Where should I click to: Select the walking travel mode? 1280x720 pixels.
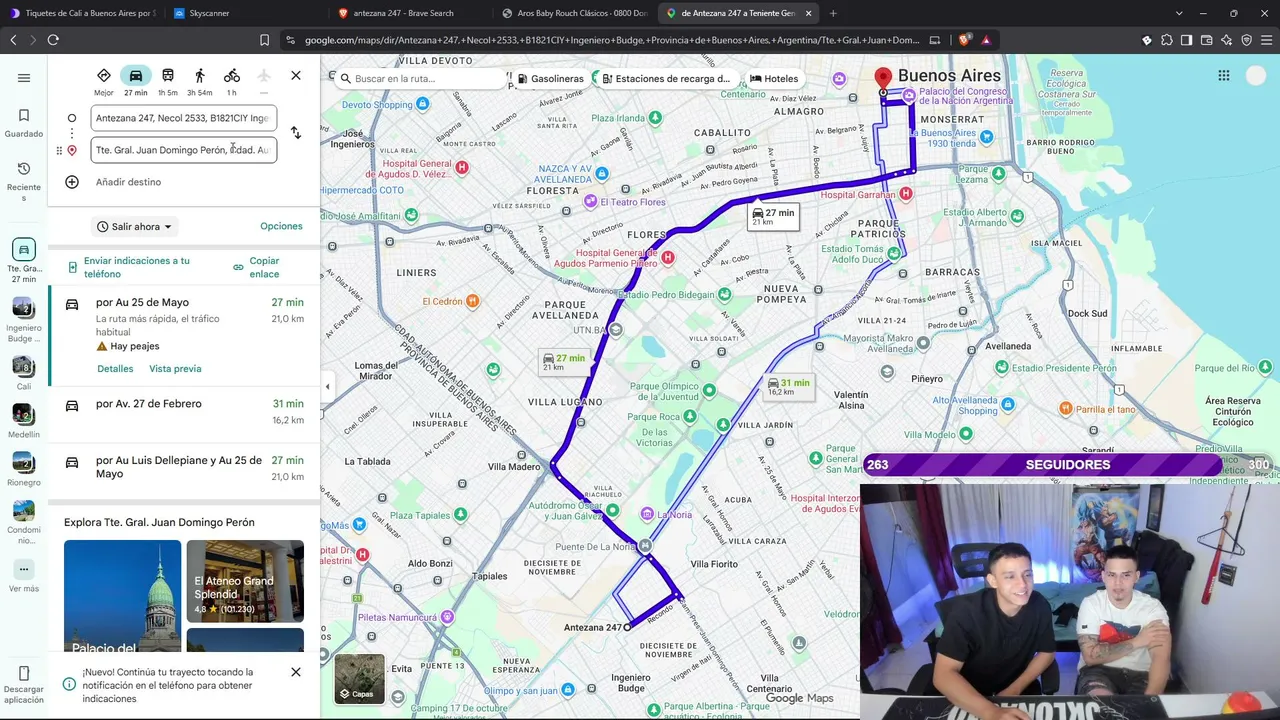tap(200, 81)
